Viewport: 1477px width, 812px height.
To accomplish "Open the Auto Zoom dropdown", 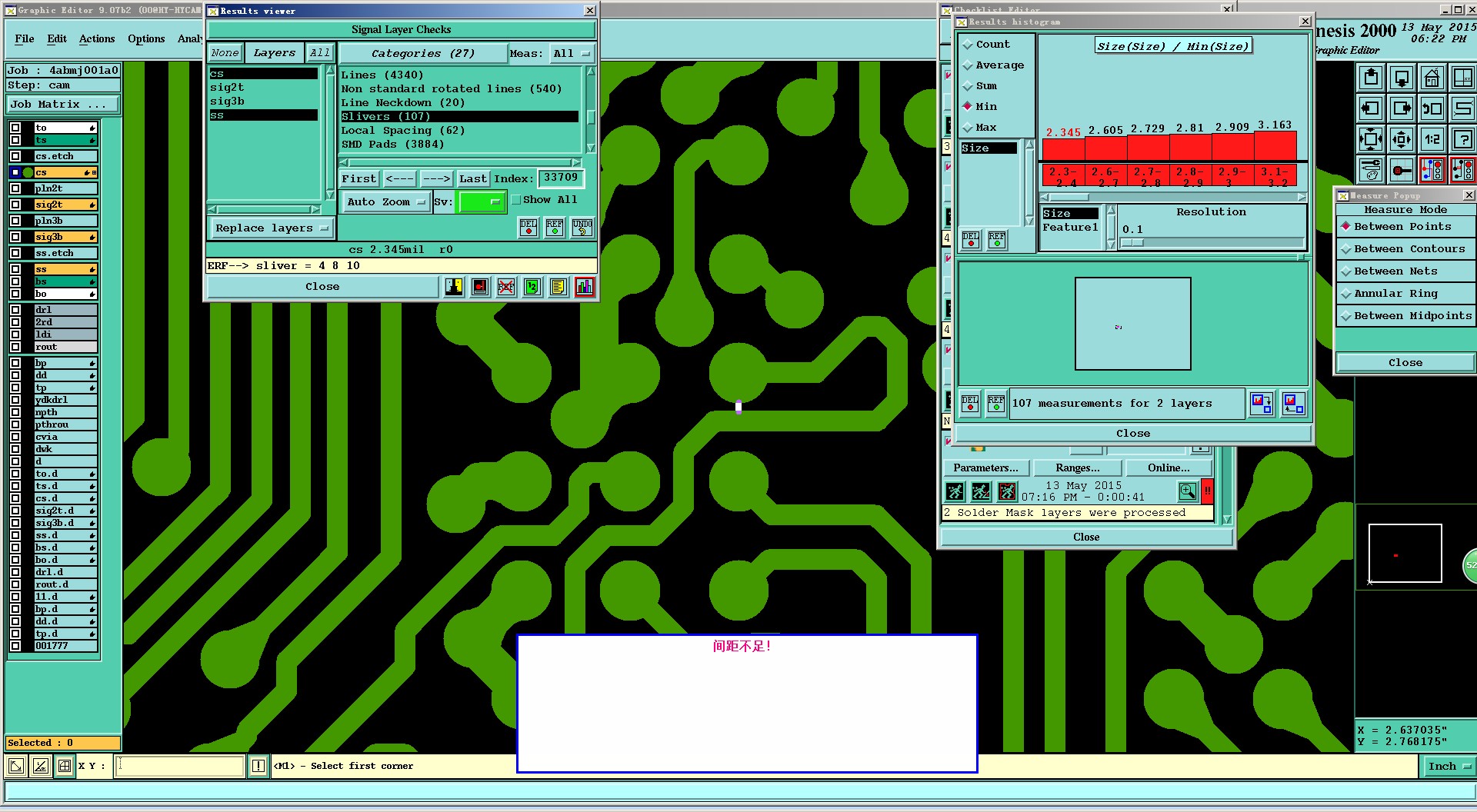I will tap(385, 202).
